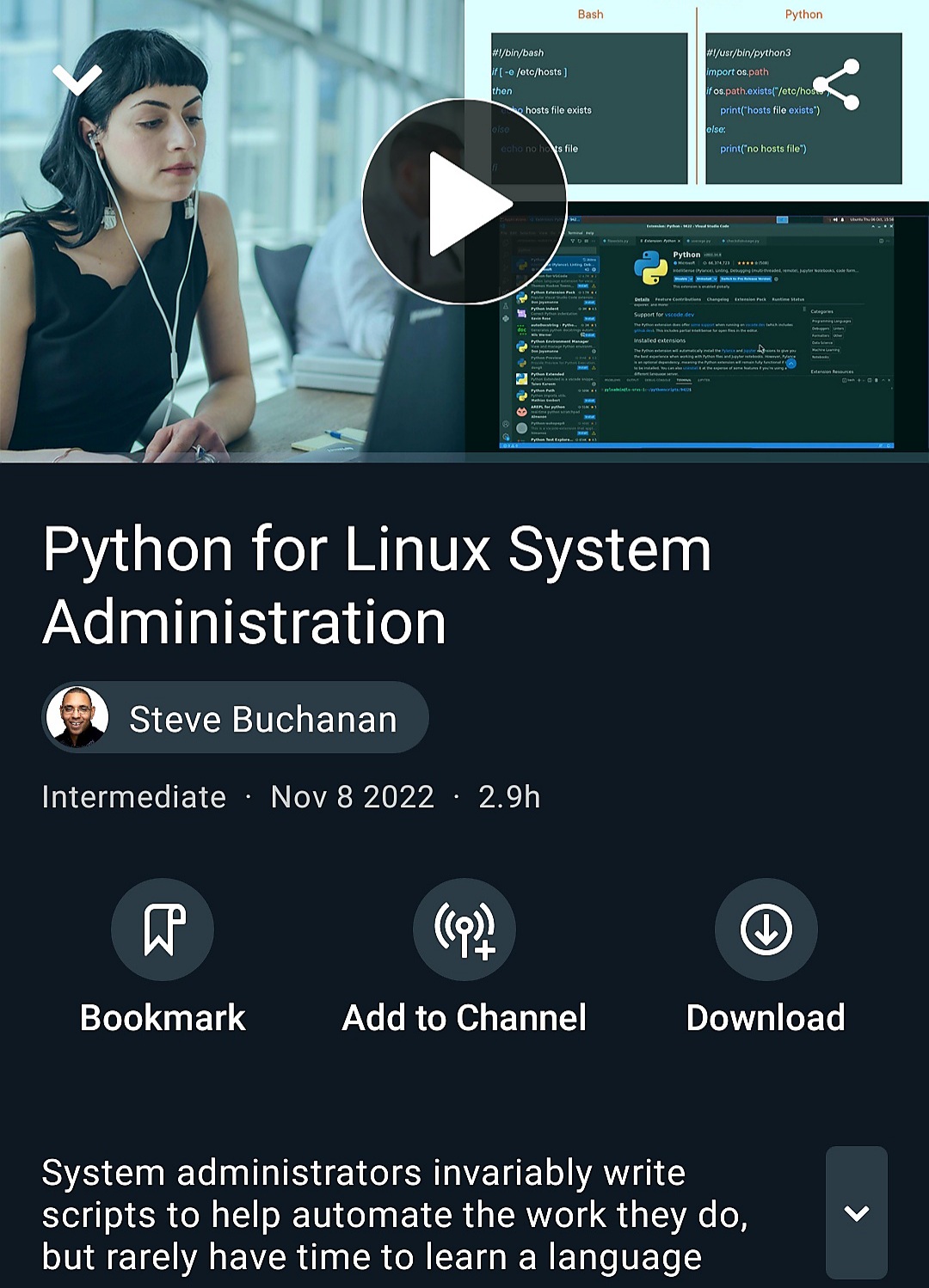The width and height of the screenshot is (929, 1288).
Task: Select the bookmark ribbon icon
Action: coord(163,929)
